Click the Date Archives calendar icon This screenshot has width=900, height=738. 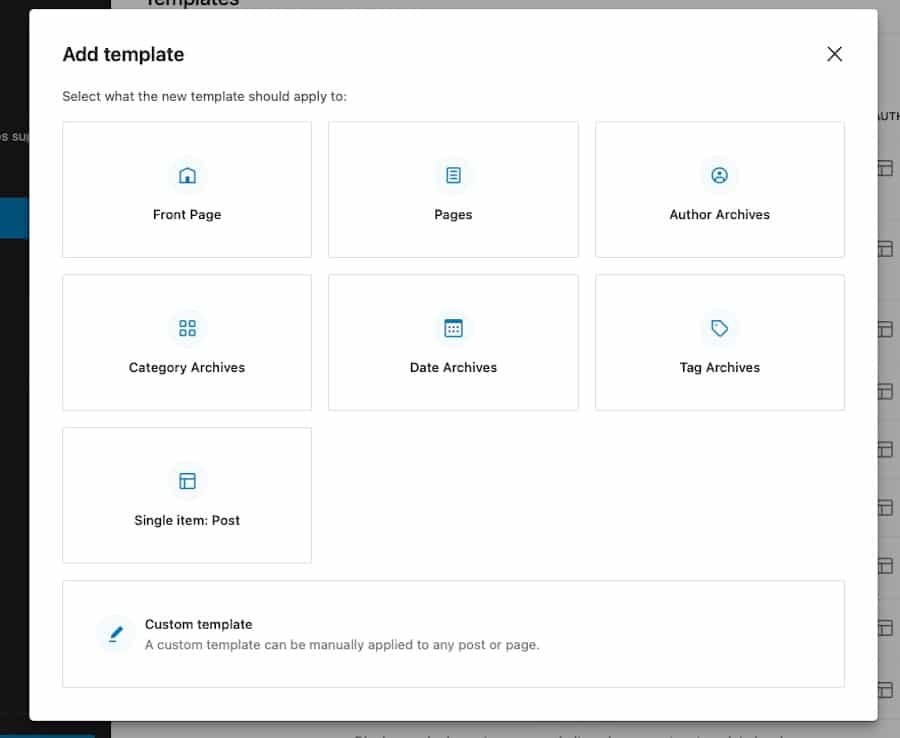point(453,328)
